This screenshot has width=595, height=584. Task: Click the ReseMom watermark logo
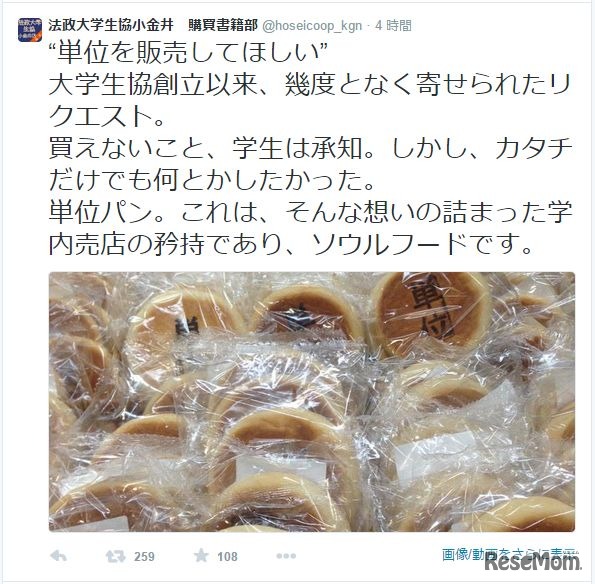point(533,562)
